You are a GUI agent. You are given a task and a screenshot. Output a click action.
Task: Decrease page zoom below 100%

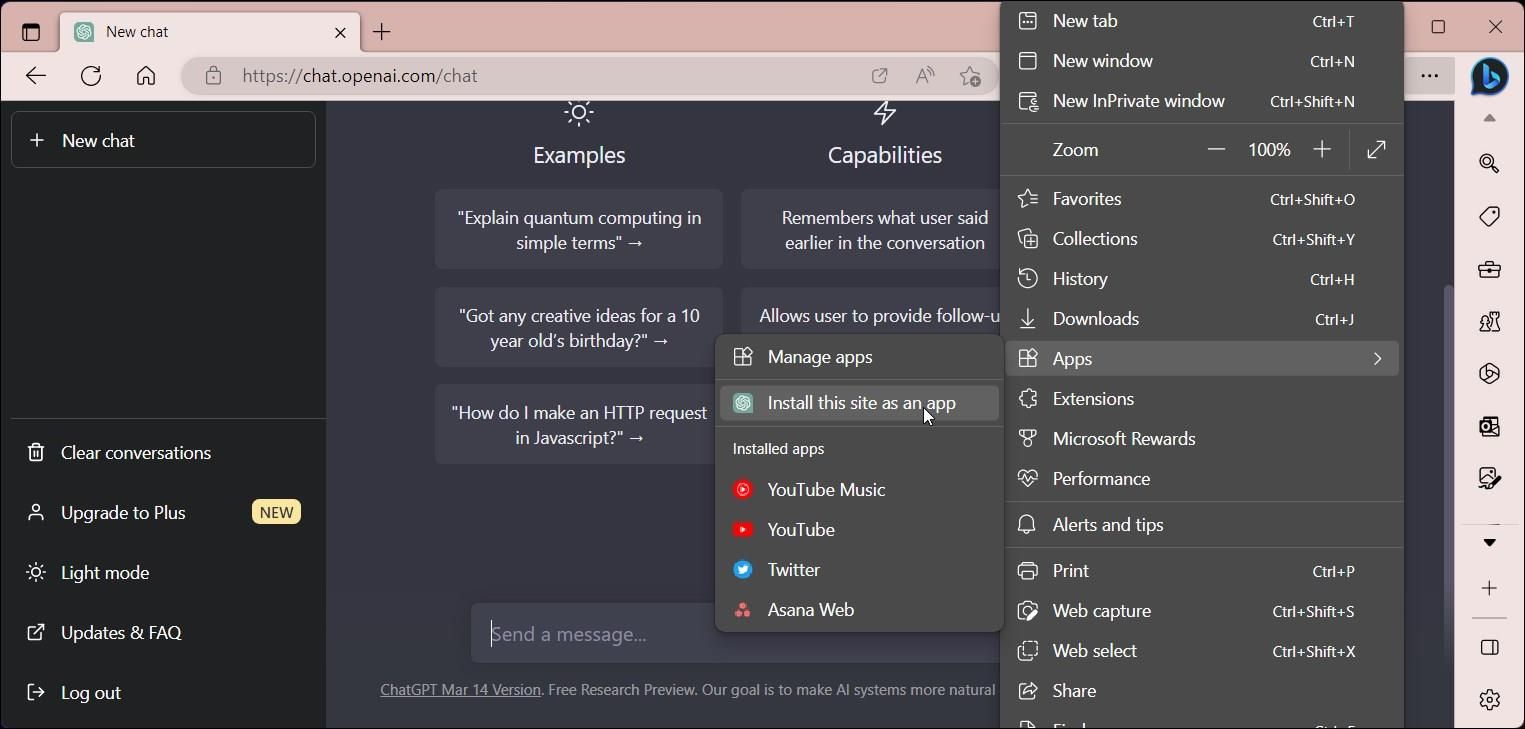click(1216, 149)
